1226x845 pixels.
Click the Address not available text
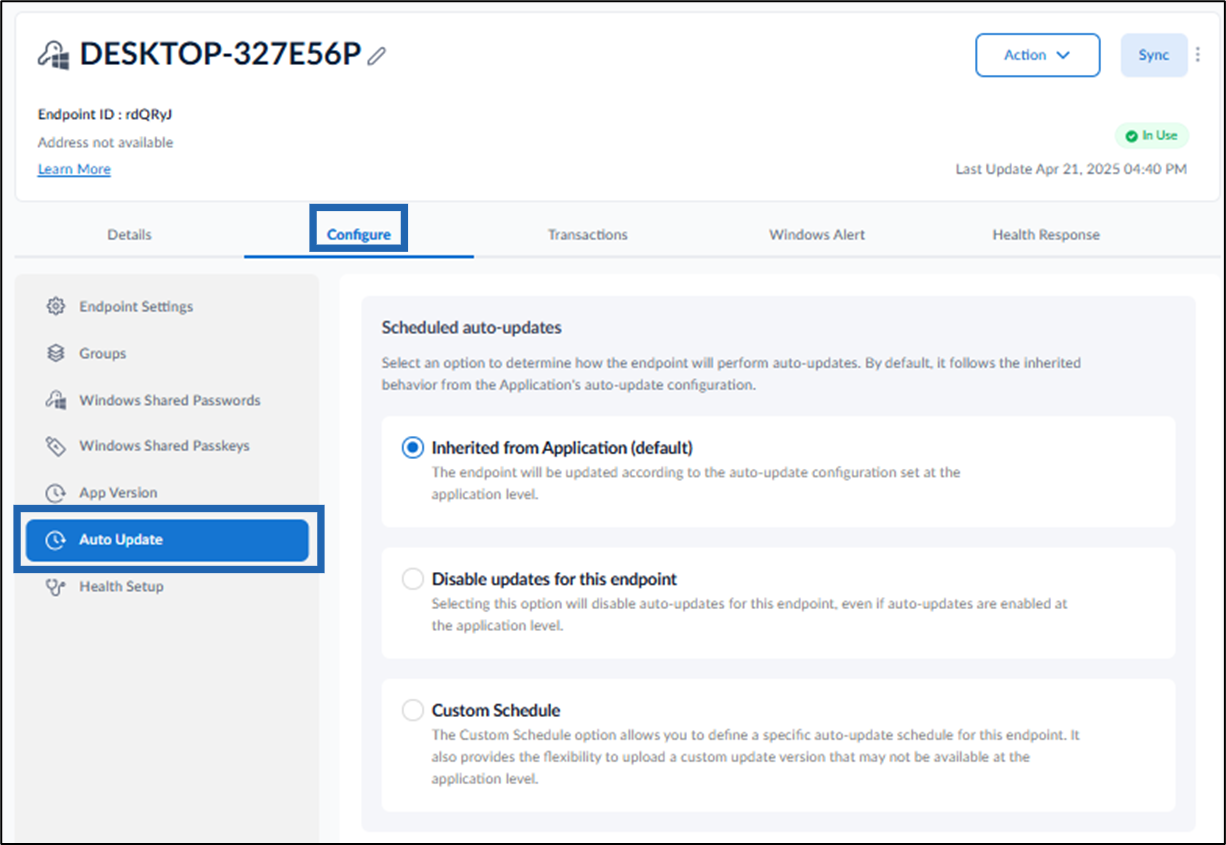[105, 142]
